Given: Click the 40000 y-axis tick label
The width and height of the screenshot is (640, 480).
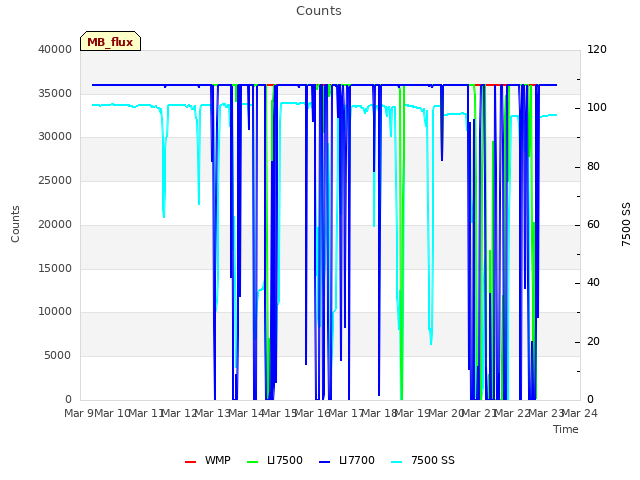Looking at the screenshot, I should [x=55, y=49].
